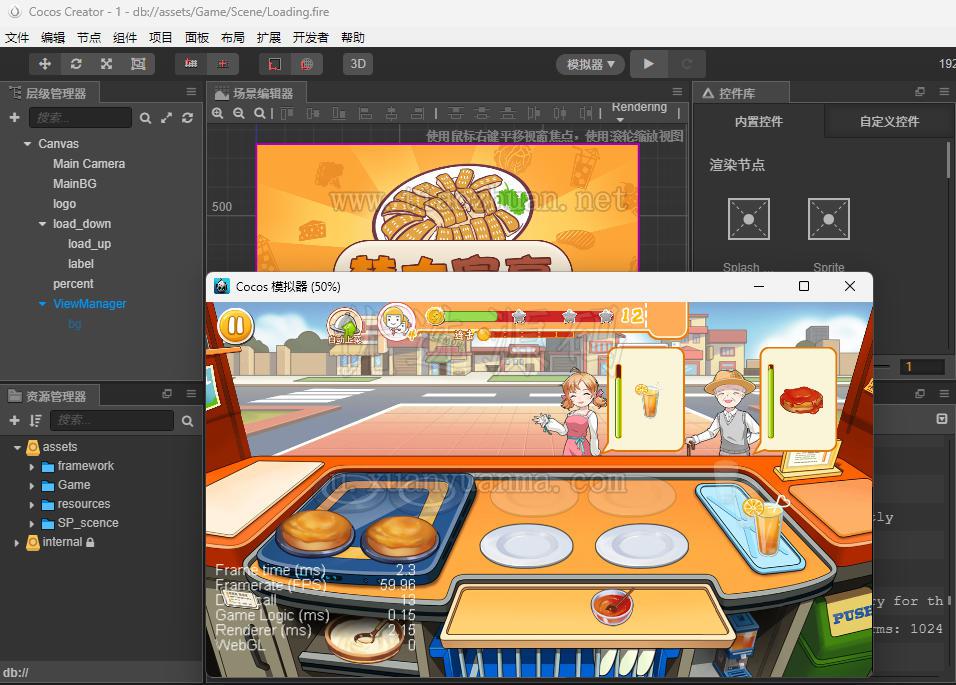Open the 组件 menu

click(125, 38)
